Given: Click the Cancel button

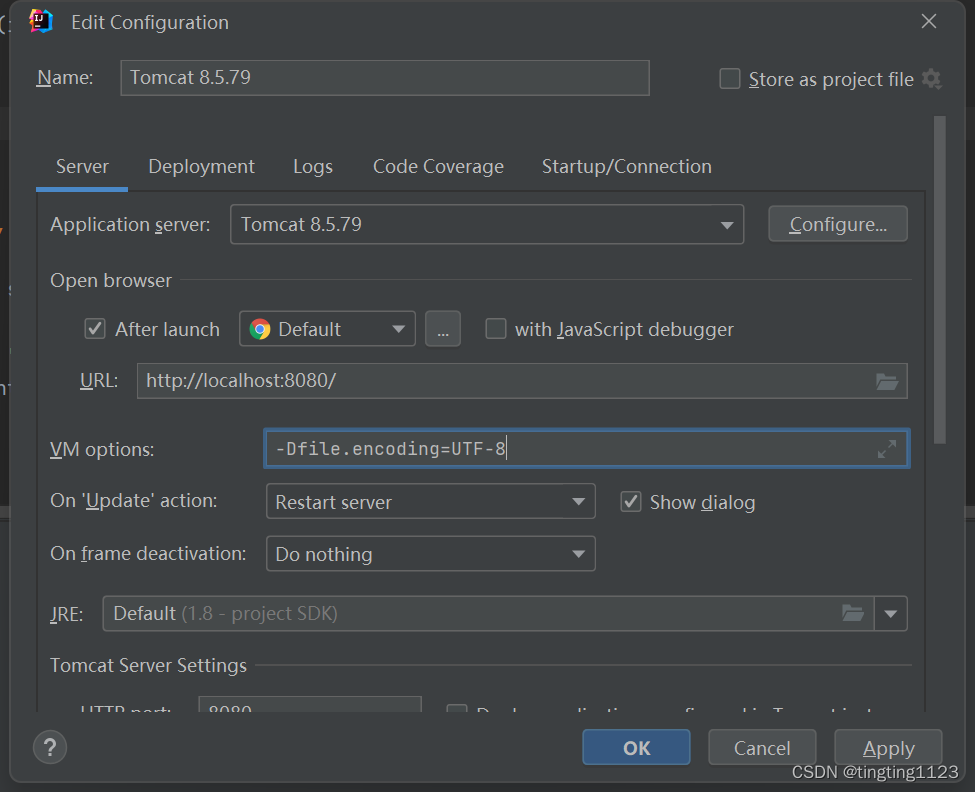Looking at the screenshot, I should pos(762,747).
